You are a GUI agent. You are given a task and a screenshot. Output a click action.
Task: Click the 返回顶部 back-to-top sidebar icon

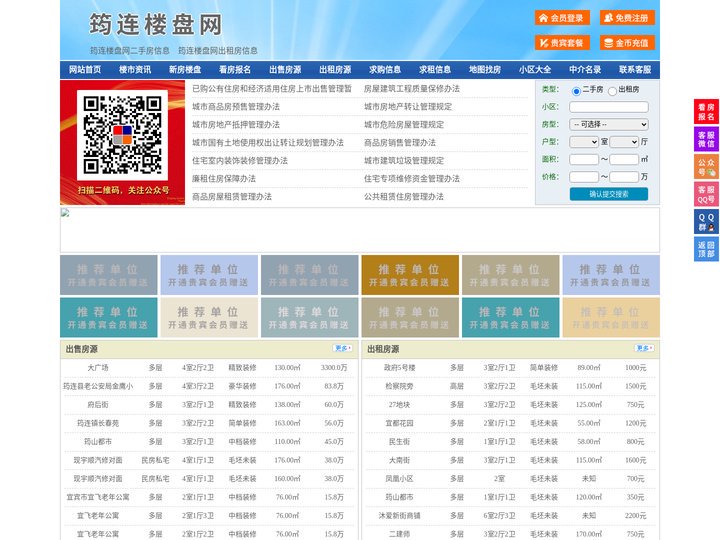coord(706,249)
